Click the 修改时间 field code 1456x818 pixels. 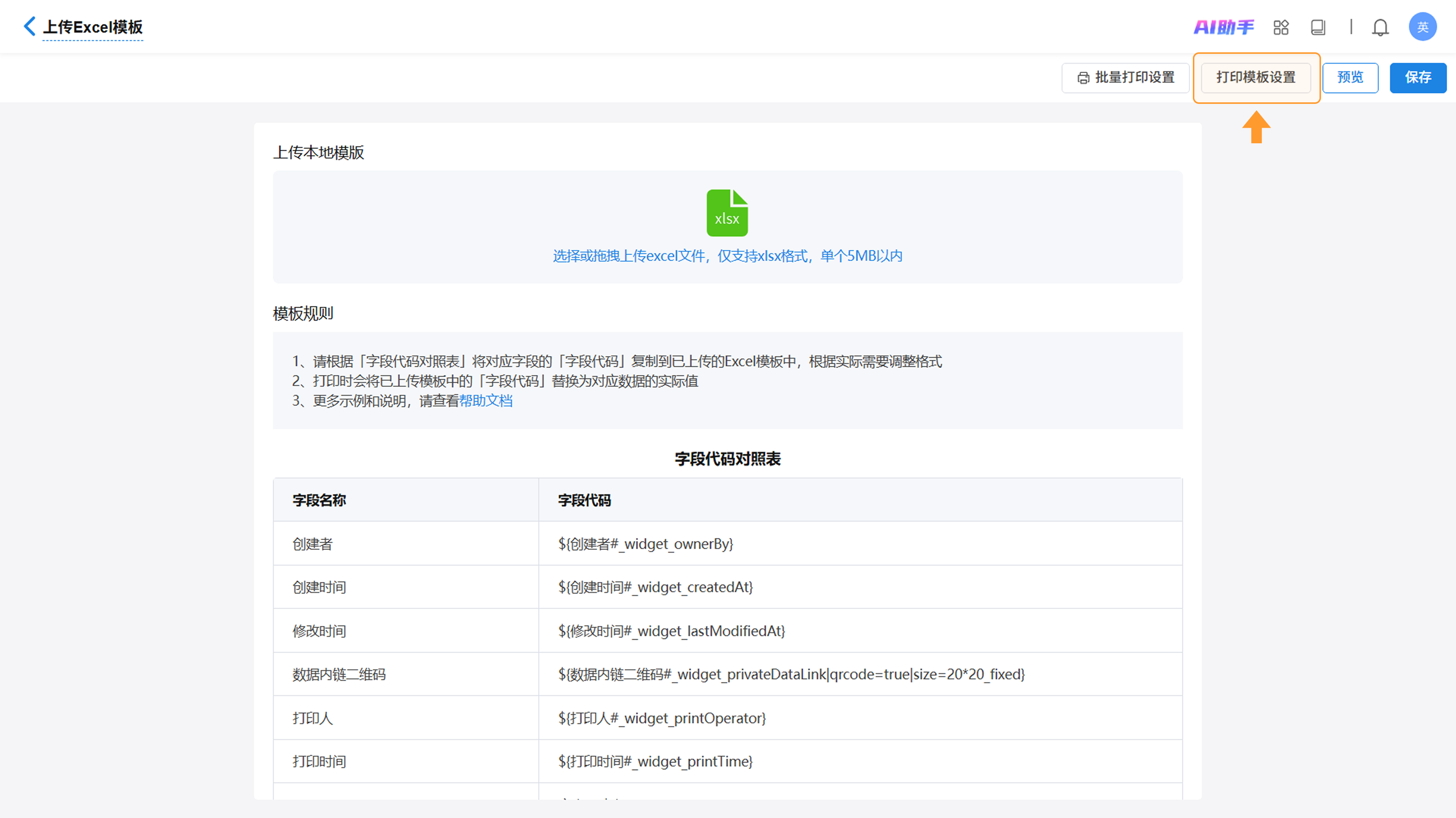click(672, 631)
